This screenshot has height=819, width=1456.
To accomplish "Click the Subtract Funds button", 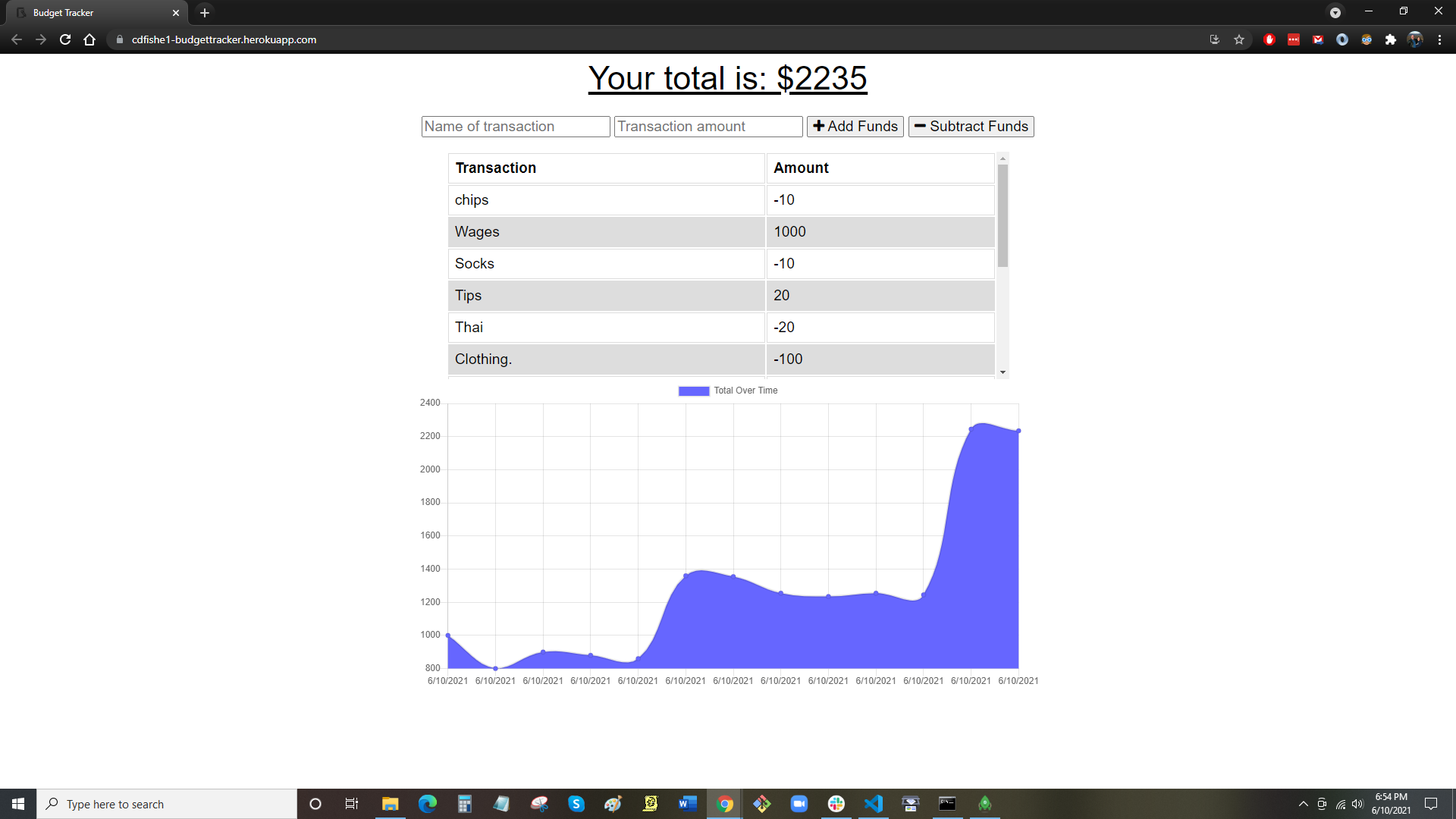I will click(x=971, y=127).
